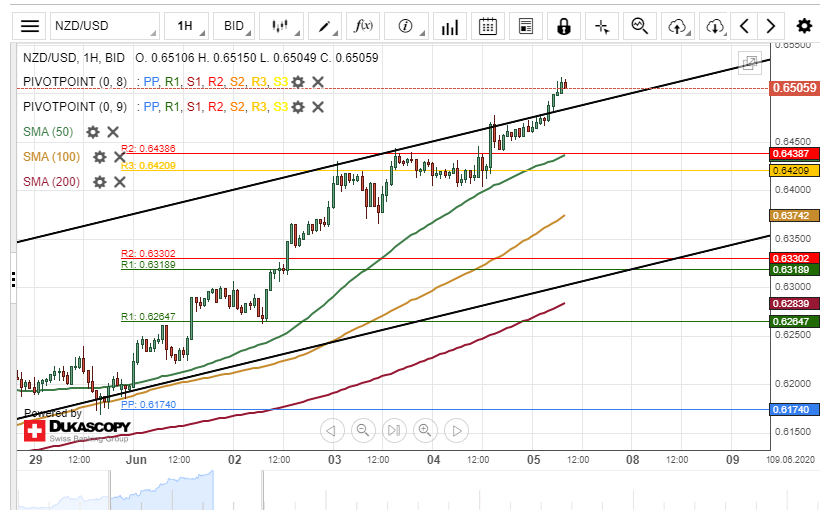The image size is (830, 518).
Task: Pop out chart with detach icon
Action: tap(750, 63)
